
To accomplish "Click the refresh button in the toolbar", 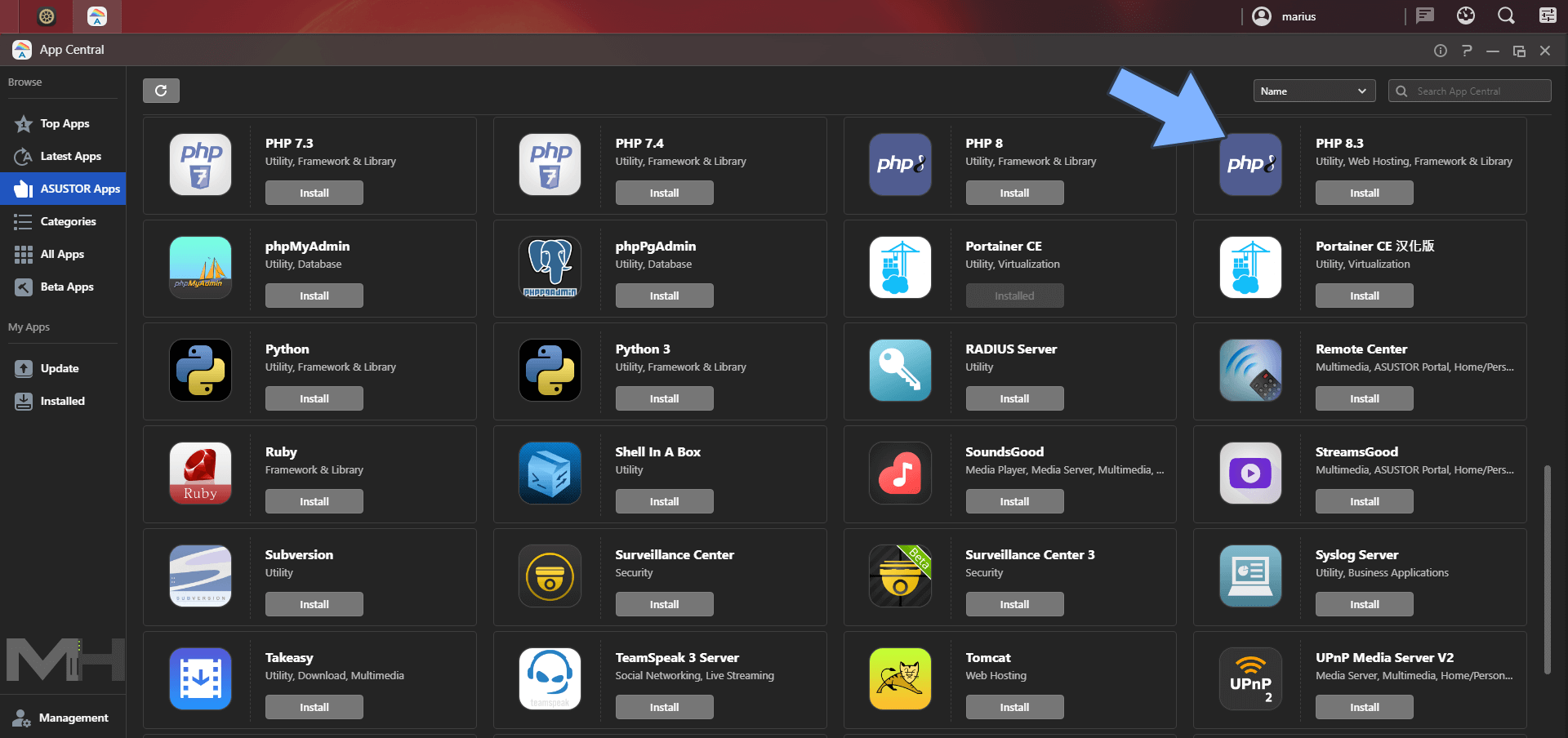I will click(161, 91).
